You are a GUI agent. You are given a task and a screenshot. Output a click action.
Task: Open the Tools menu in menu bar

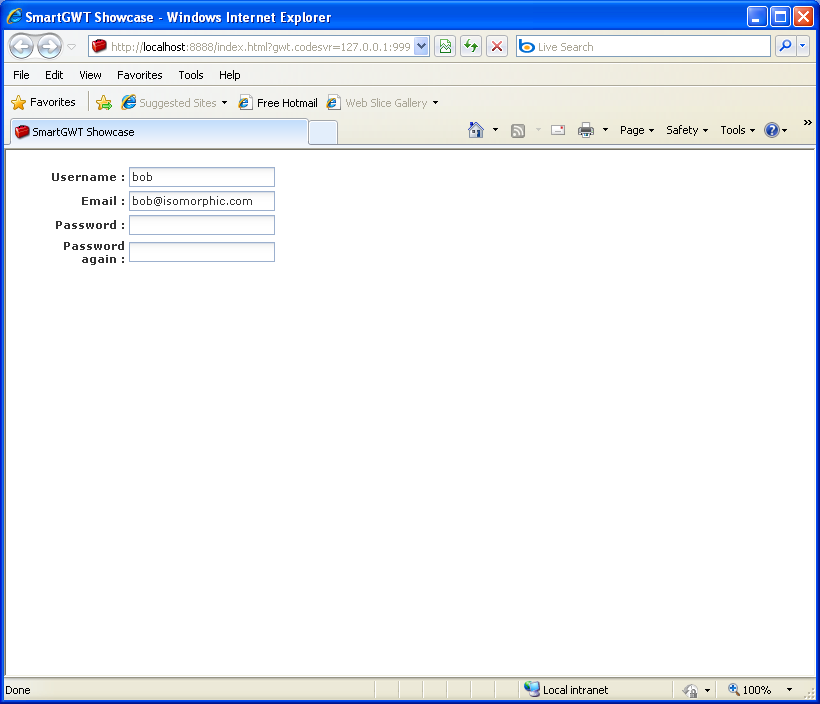coord(190,75)
